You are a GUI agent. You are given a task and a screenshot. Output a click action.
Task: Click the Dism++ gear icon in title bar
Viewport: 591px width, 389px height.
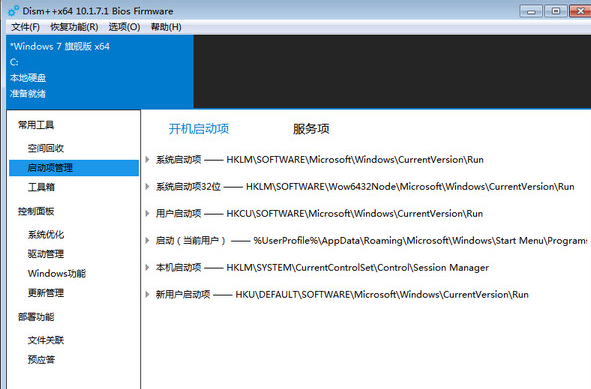click(13, 11)
